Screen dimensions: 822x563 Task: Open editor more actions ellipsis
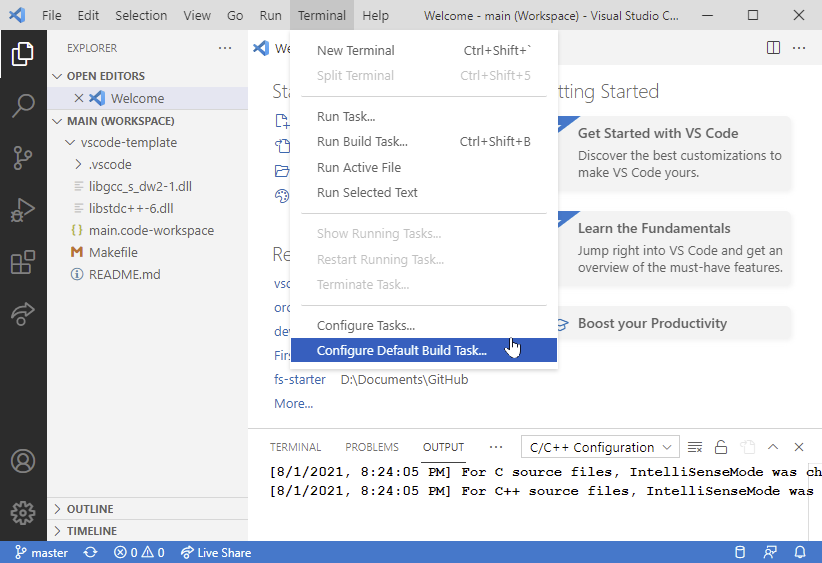(x=799, y=48)
